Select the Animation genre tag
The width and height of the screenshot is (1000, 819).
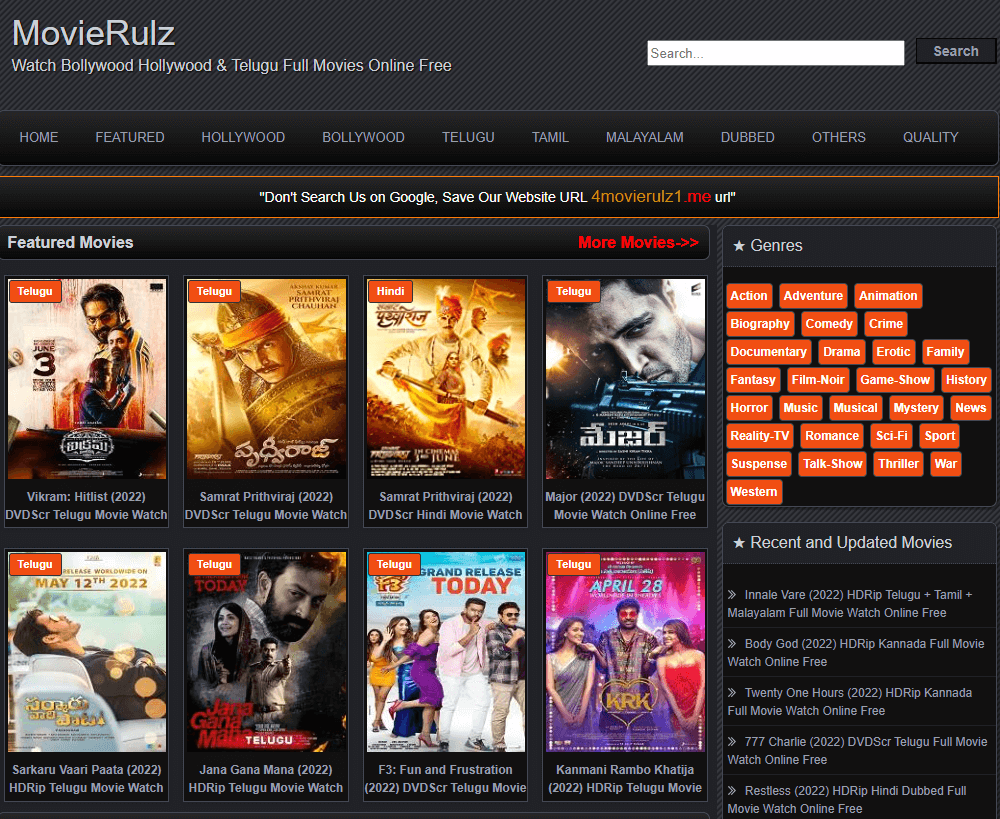tap(888, 295)
